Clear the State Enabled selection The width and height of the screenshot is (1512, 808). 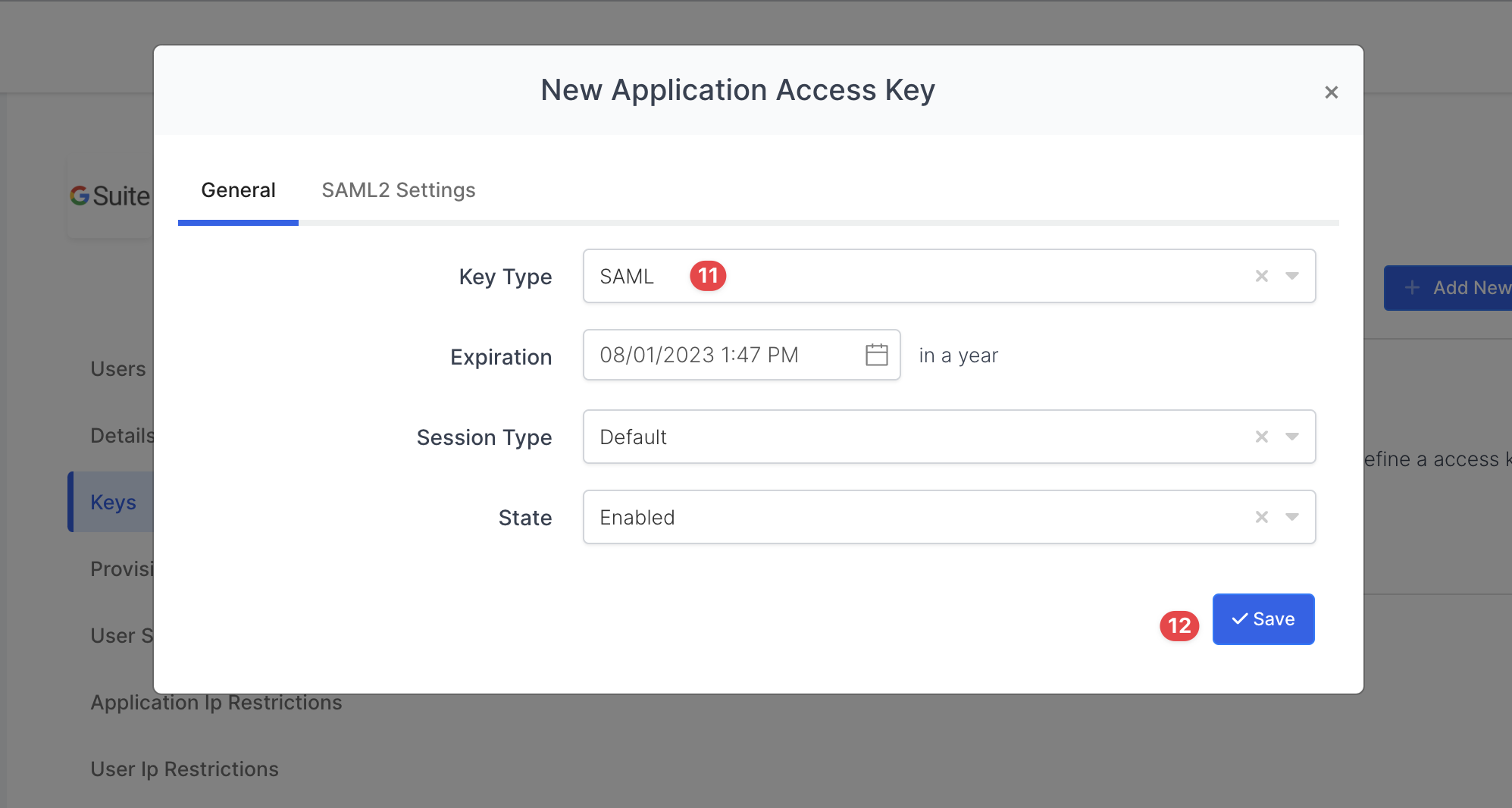pyautogui.click(x=1261, y=517)
